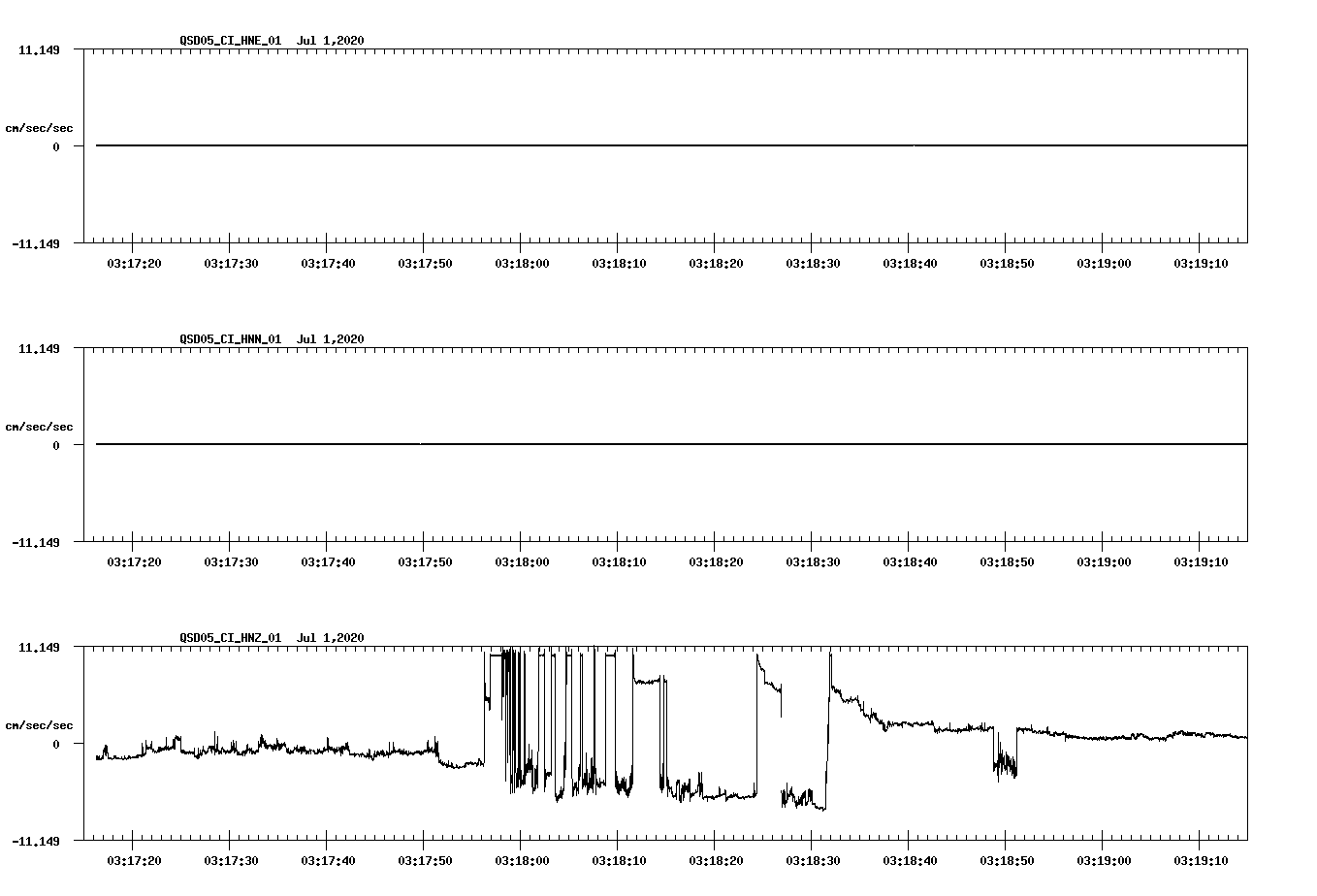Click the cm/sec/sec unit label of HNZ plot
Viewport: 1317px width, 896px height.
39,725
